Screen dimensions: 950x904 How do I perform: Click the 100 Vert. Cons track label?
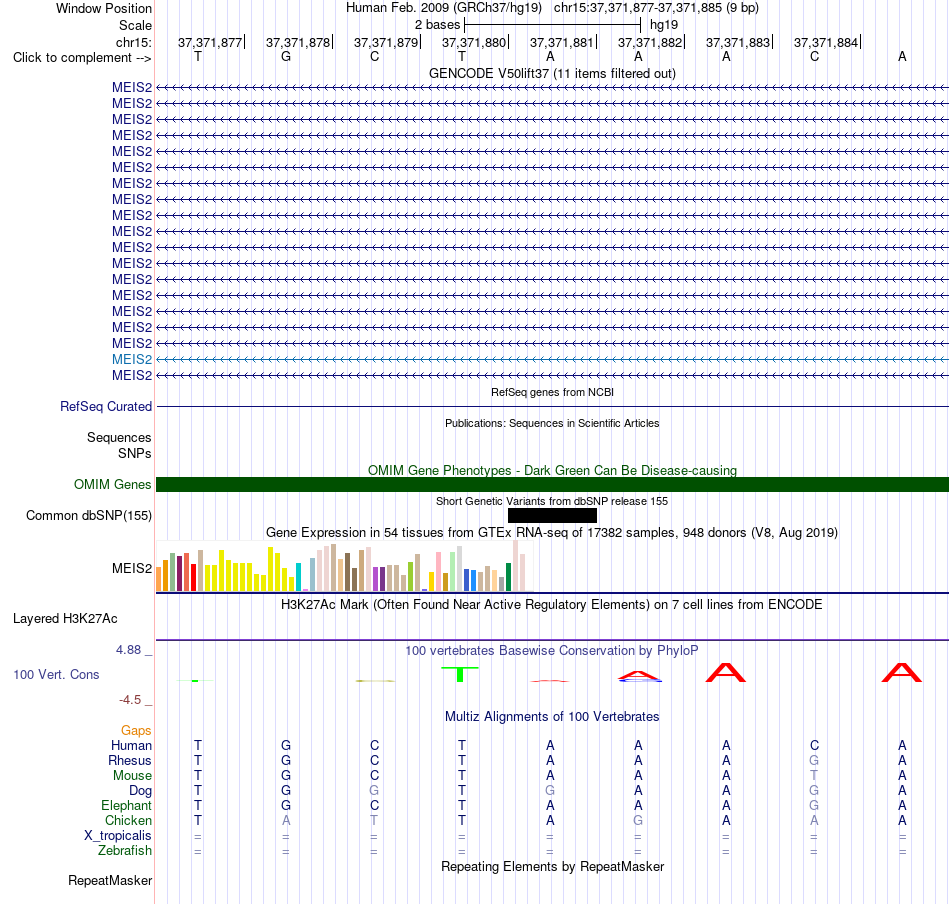tap(56, 674)
